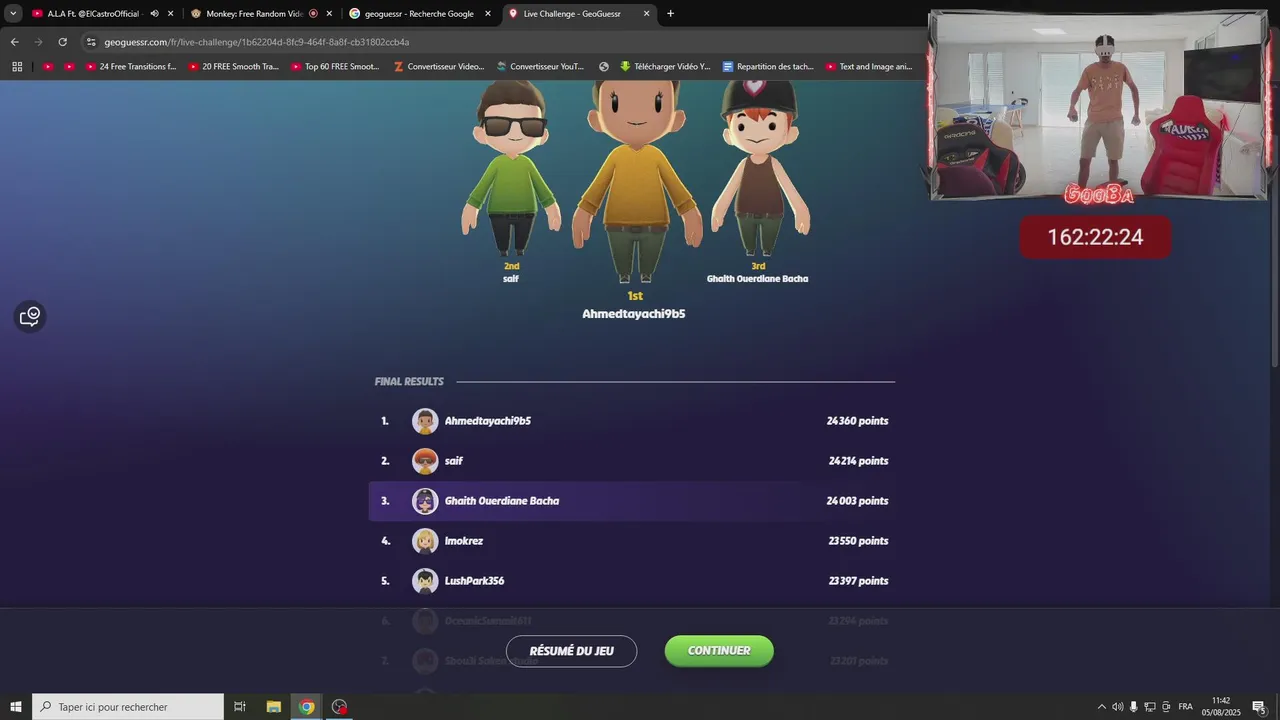Open the first YouTube bookmark icon
Viewport: 1280px width, 720px height.
[47, 67]
